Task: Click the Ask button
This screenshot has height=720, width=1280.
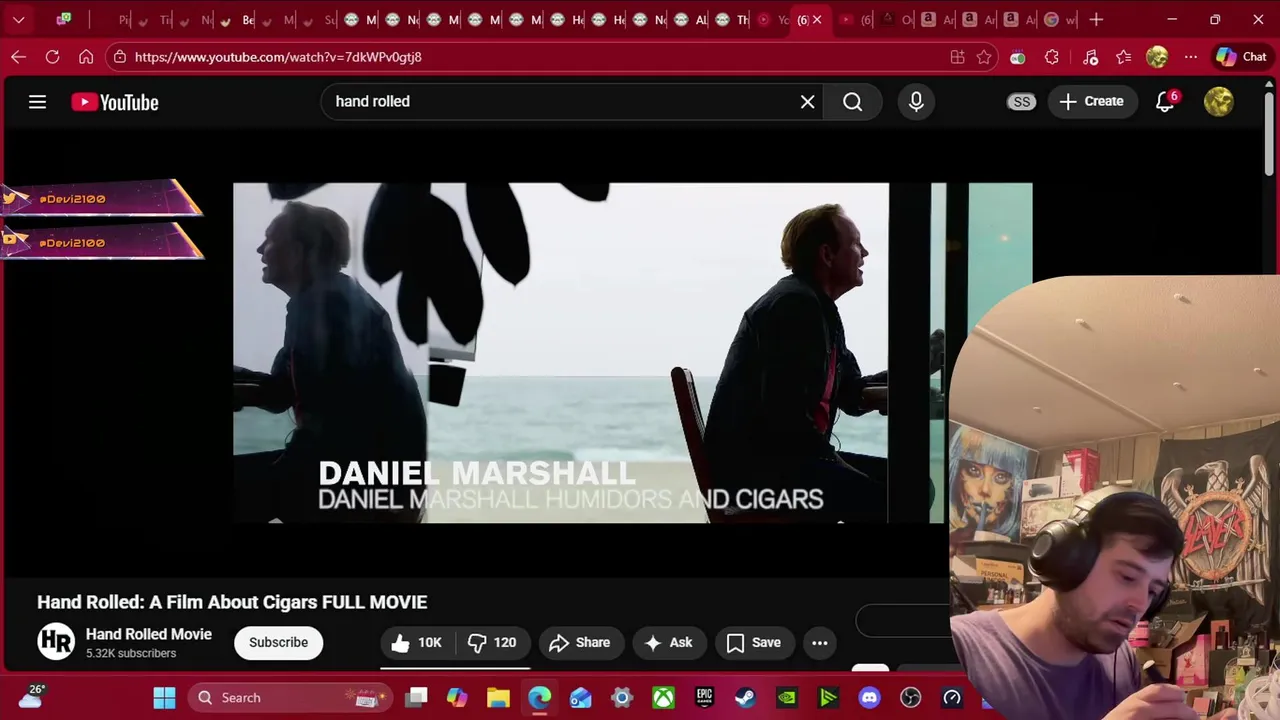Action: pyautogui.click(x=668, y=643)
